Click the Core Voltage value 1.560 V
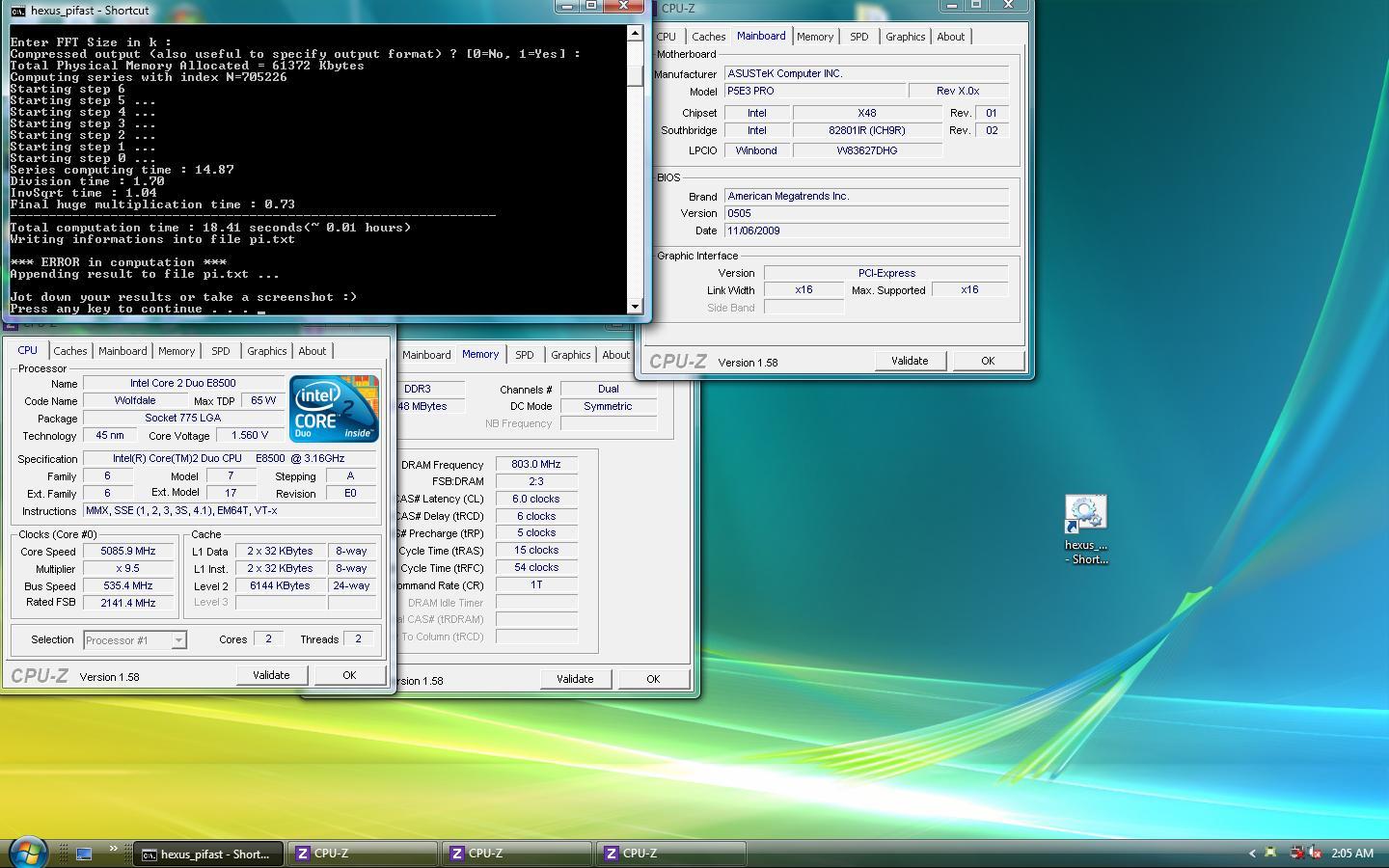 pos(249,435)
